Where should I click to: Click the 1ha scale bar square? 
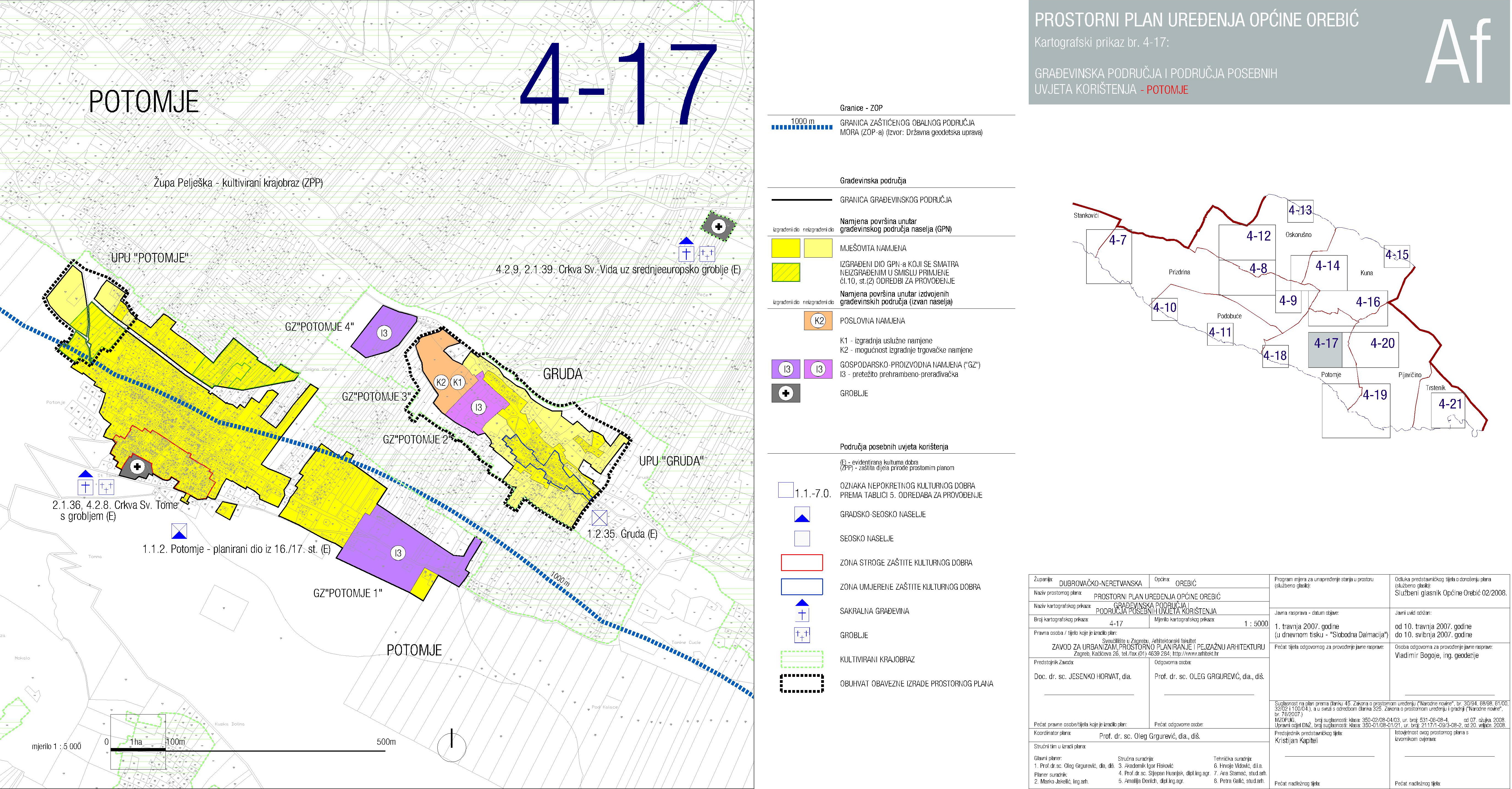pyautogui.click(x=137, y=741)
